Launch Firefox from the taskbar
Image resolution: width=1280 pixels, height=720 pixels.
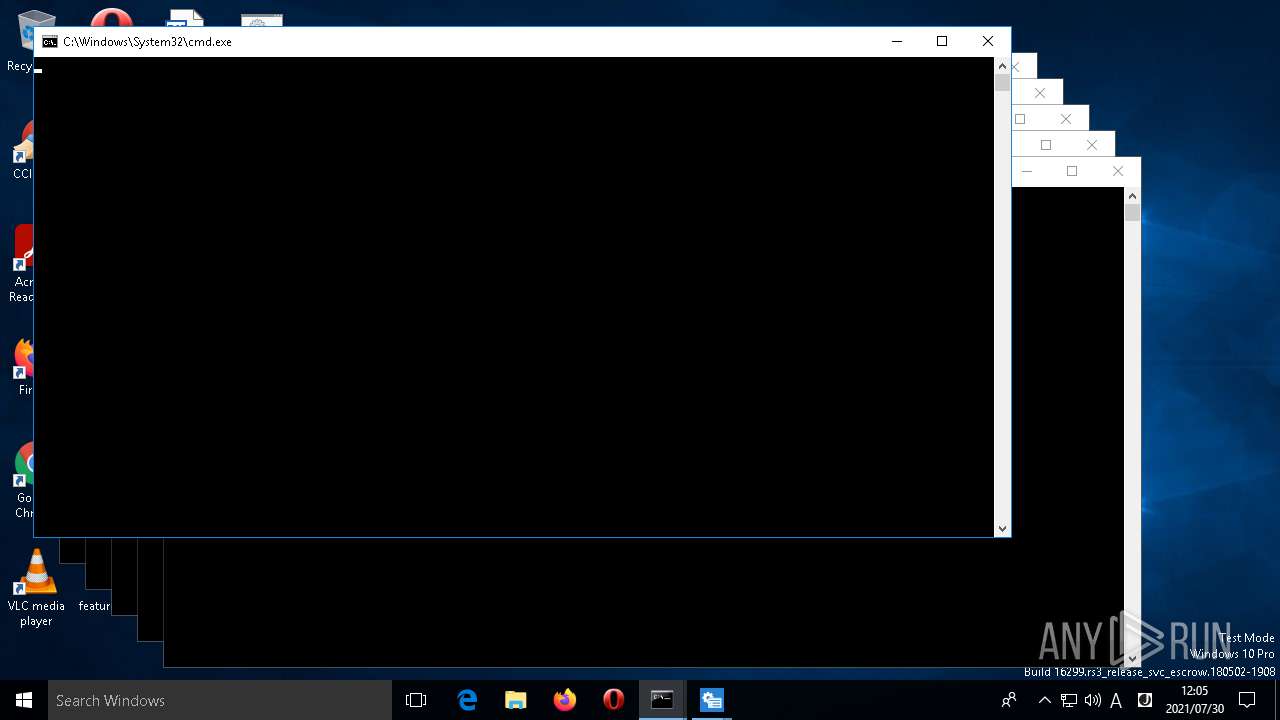click(565, 700)
